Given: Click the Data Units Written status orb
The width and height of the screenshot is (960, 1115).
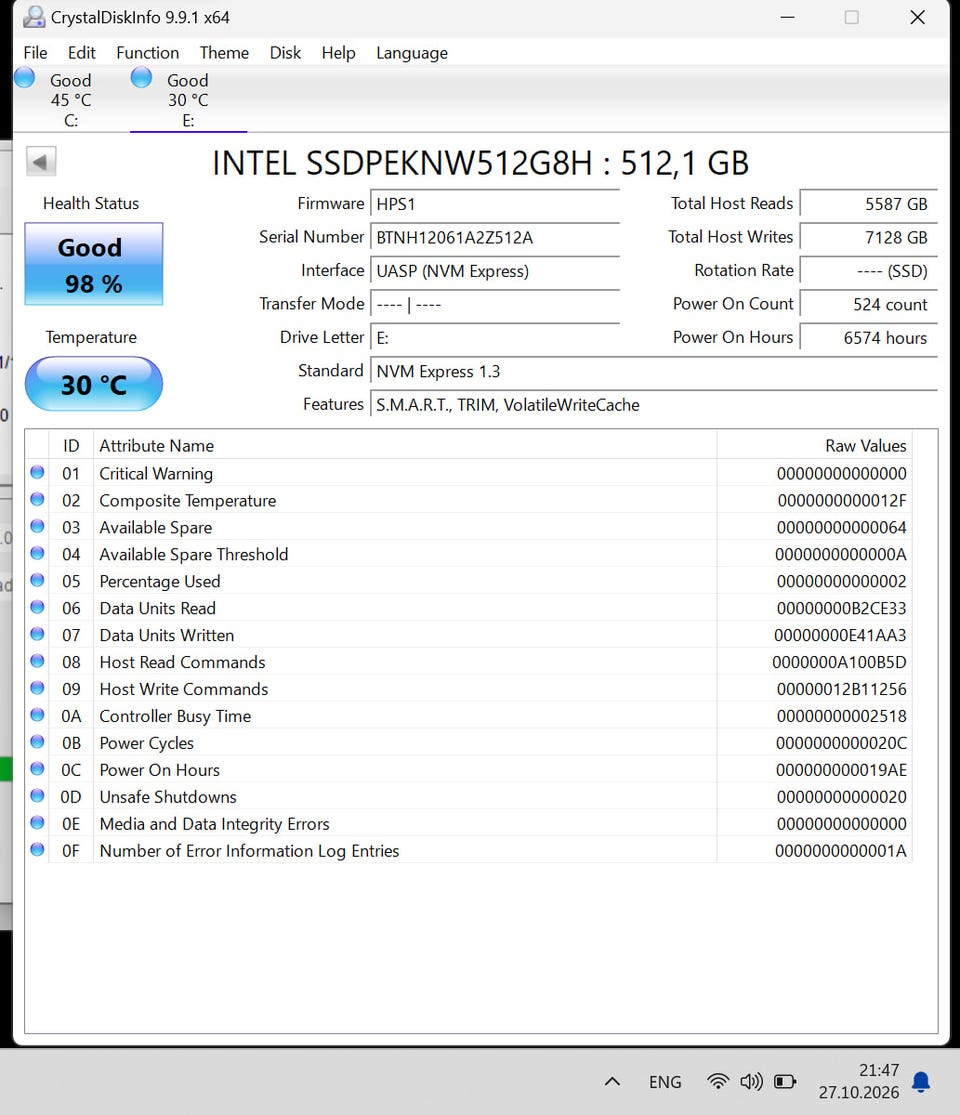Looking at the screenshot, I should coord(37,634).
